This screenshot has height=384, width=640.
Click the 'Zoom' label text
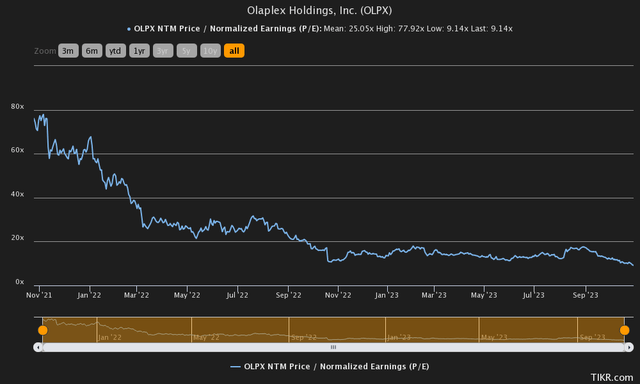pos(45,51)
